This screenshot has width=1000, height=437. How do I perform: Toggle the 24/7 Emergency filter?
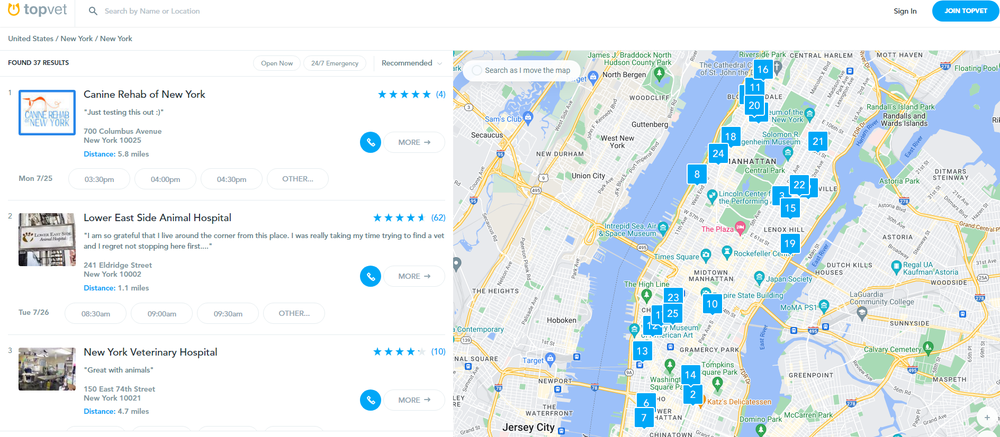(334, 63)
